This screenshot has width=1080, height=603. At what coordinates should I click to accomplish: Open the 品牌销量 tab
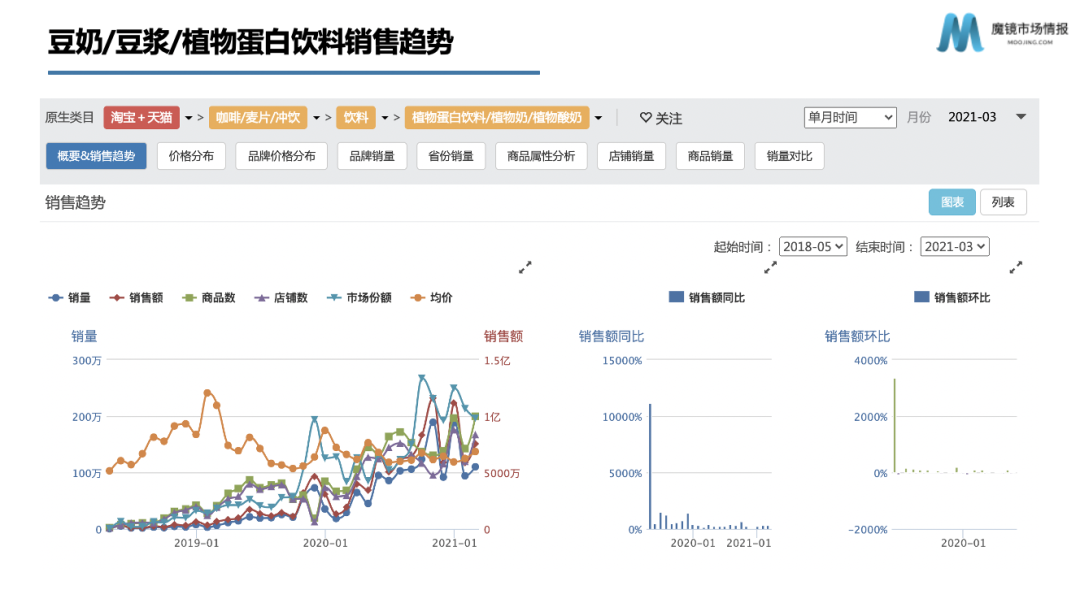click(372, 156)
